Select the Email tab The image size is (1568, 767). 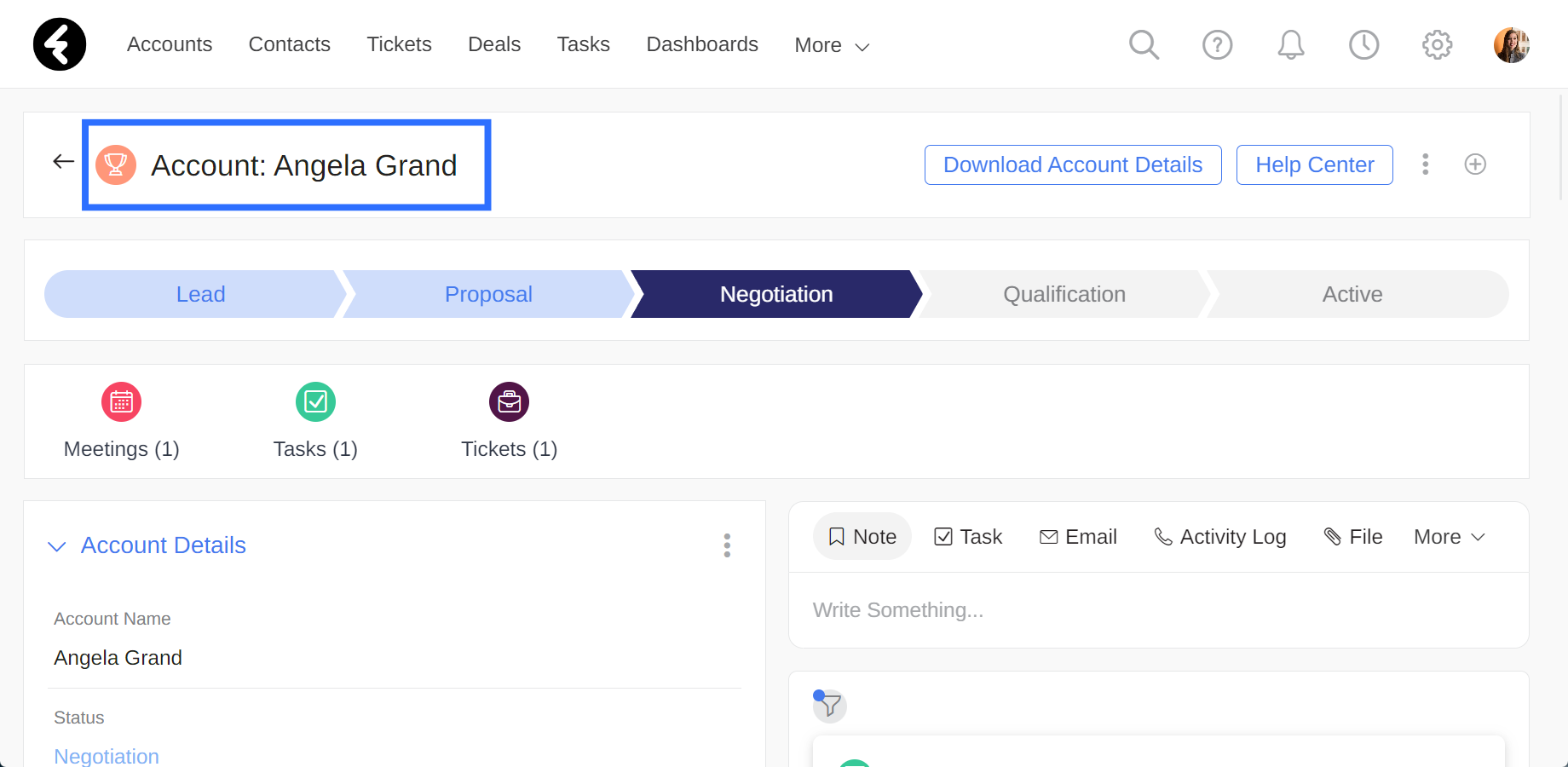click(1078, 537)
